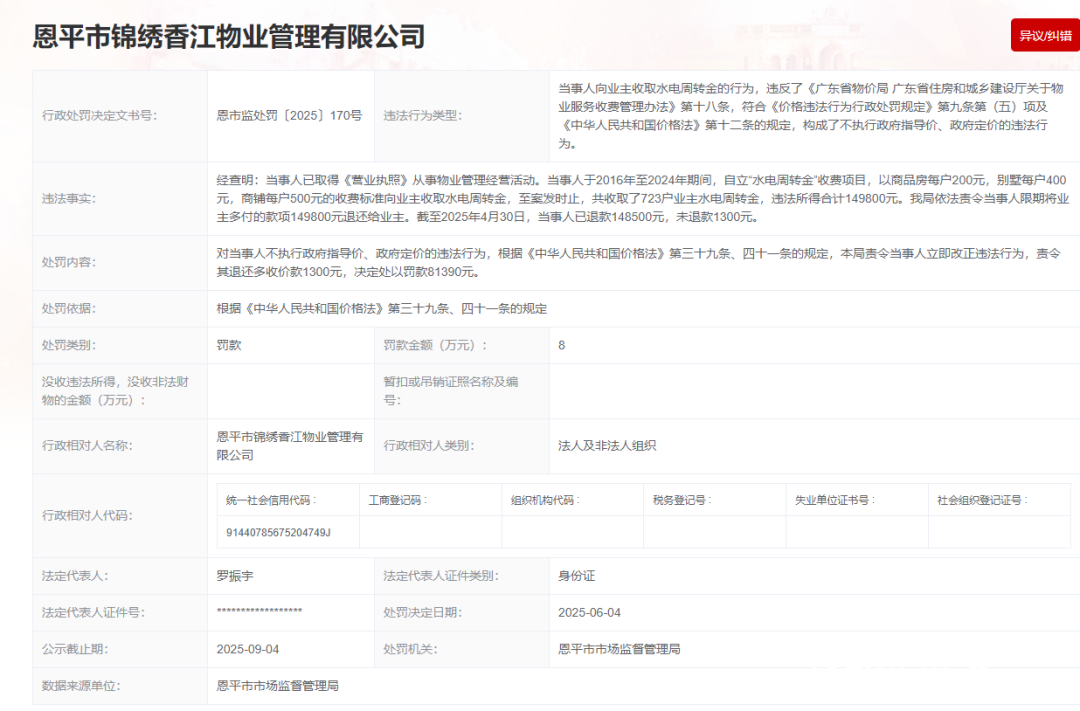Click the 处罚内容 label
Image resolution: width=1080 pixels, height=711 pixels.
pos(69,262)
